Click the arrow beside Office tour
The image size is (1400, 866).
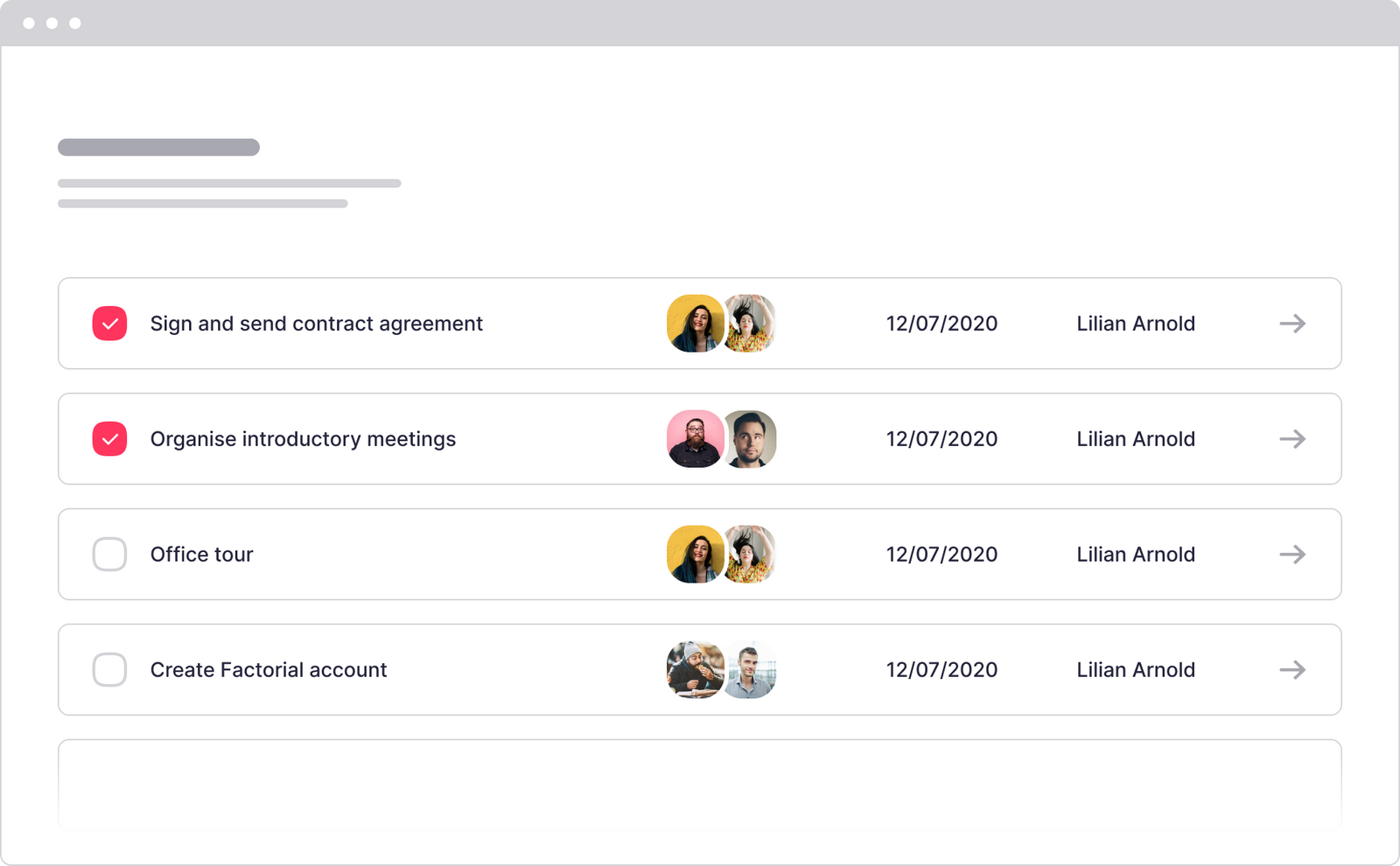pyautogui.click(x=1292, y=554)
